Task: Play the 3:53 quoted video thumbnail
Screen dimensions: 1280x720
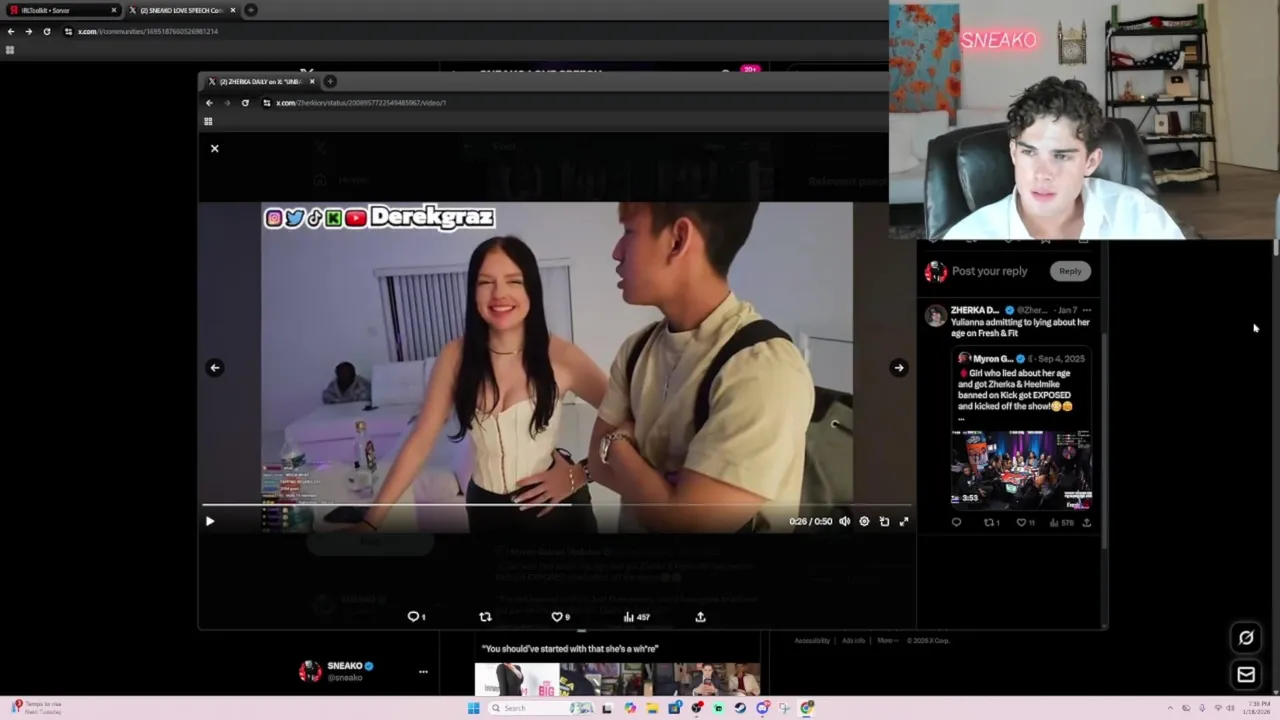Action: tap(1021, 470)
